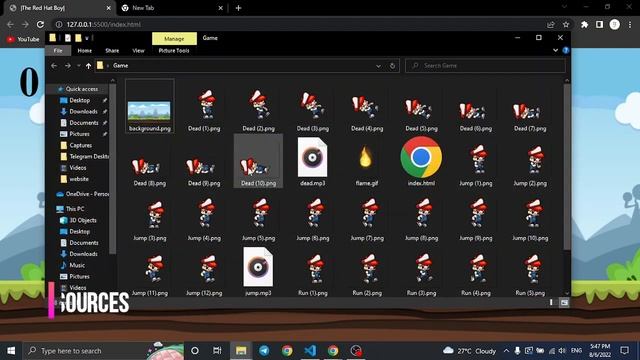Open the Home ribbon tab
This screenshot has height=360, width=640.
pyautogui.click(x=84, y=51)
